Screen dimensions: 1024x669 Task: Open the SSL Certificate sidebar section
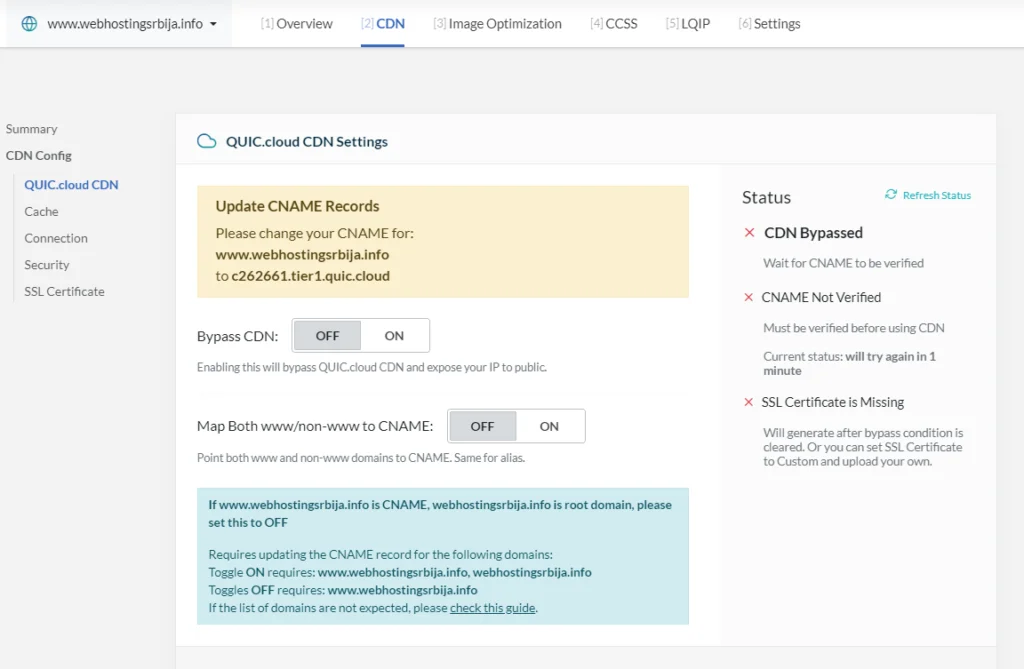64,291
